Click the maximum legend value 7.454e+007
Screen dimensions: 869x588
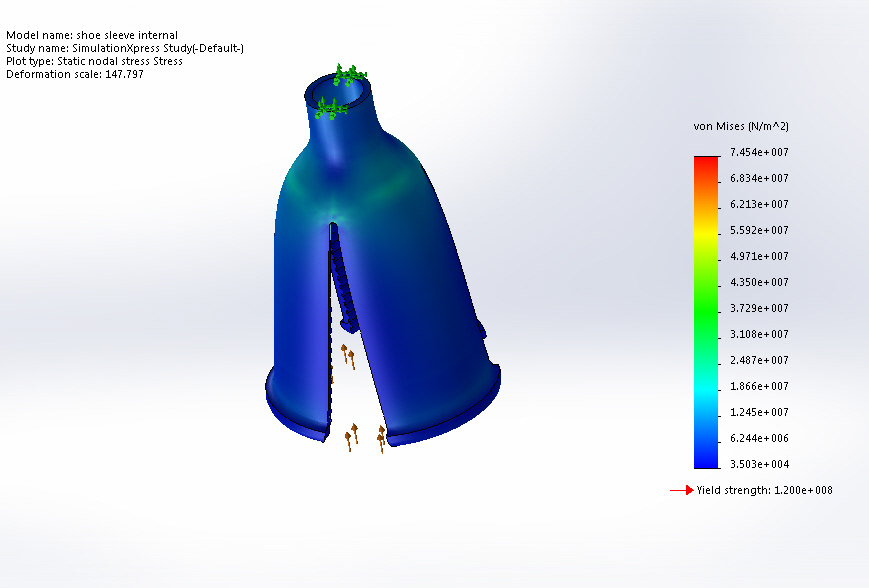pos(759,152)
